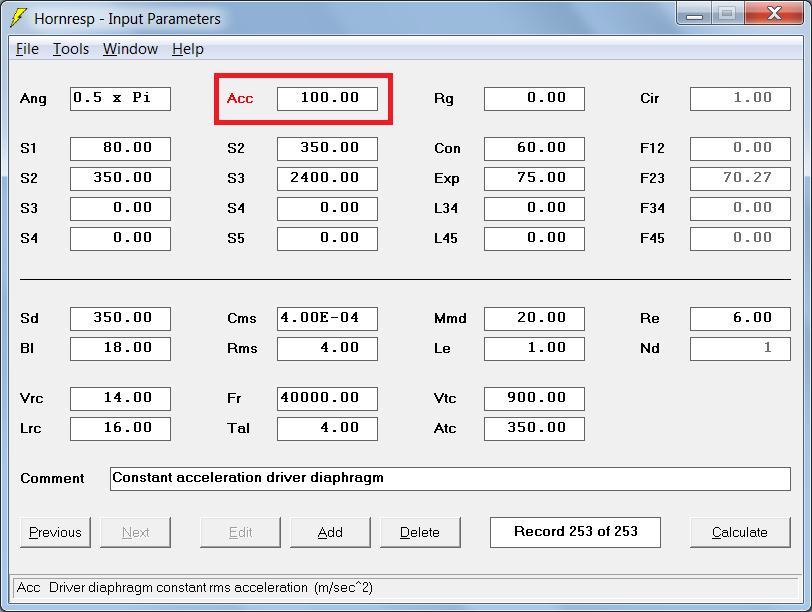Click the status bar Acc description text

(195, 588)
